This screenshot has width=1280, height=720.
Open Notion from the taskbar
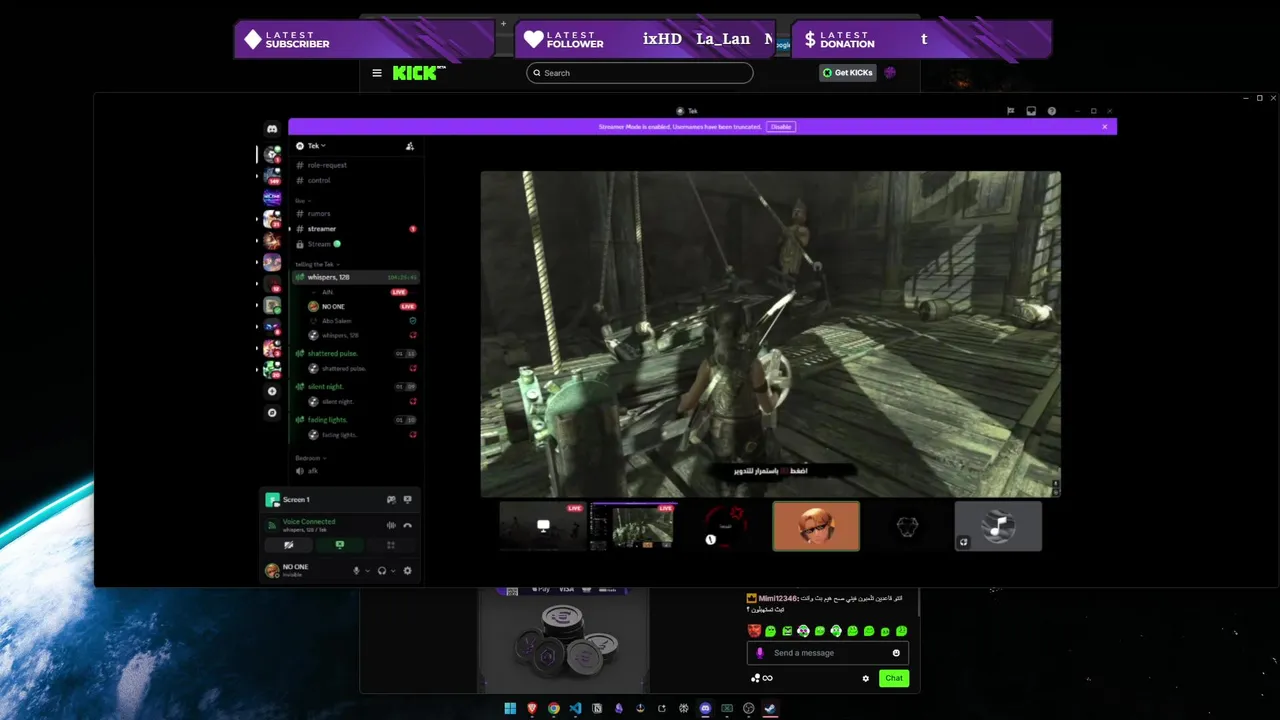597,709
